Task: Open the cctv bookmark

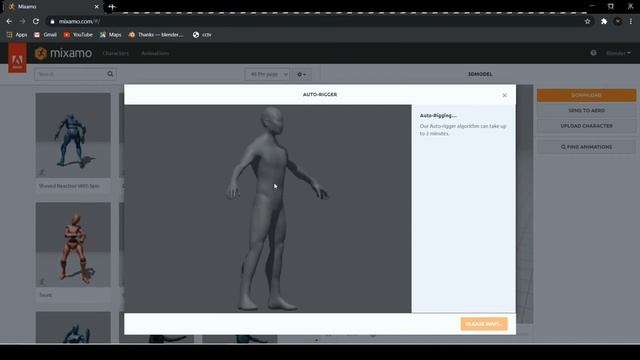Action: (x=202, y=35)
